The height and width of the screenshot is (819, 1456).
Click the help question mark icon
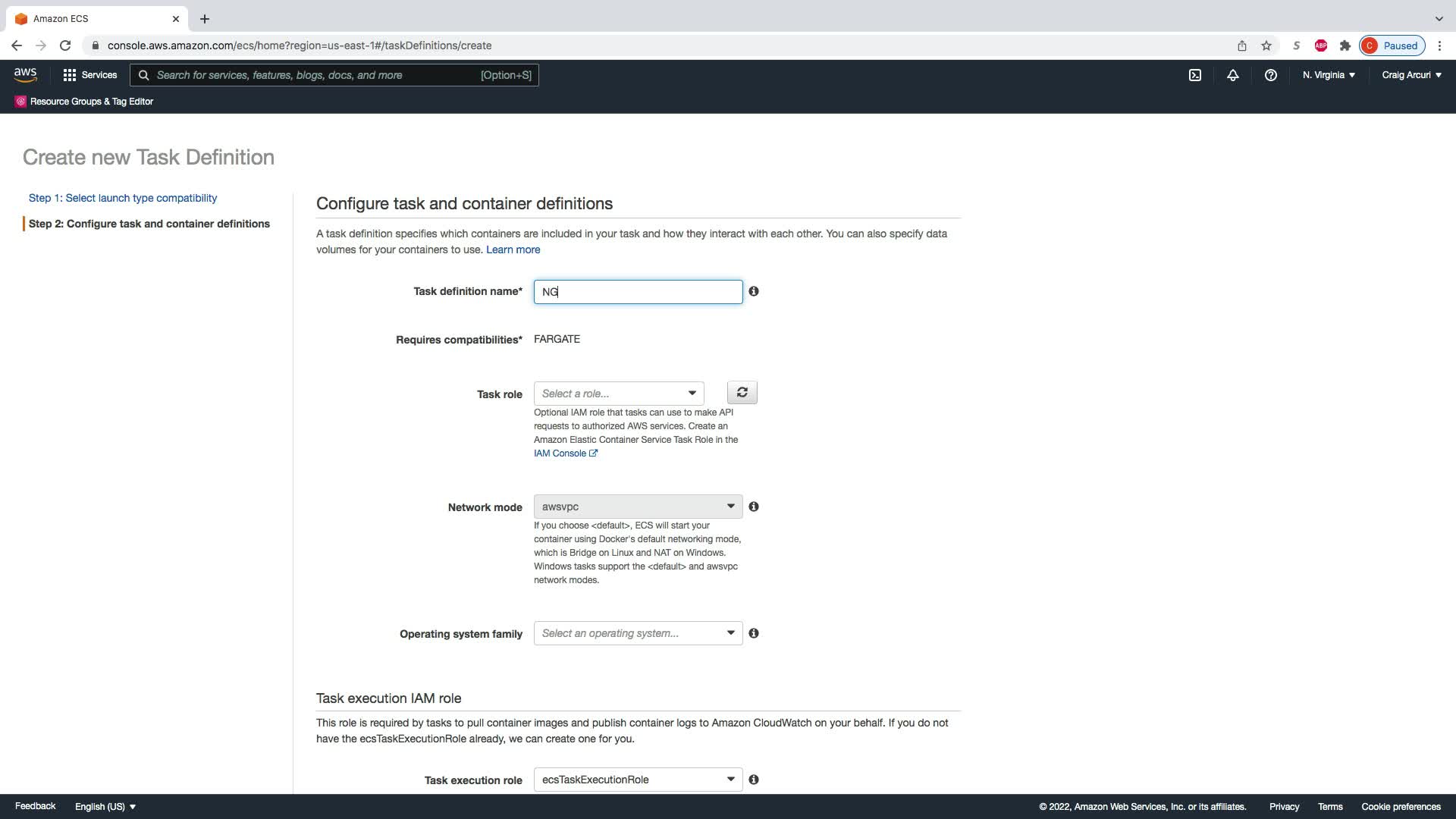tap(1271, 75)
